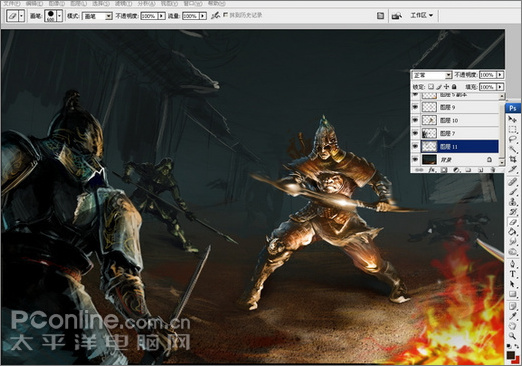The width and height of the screenshot is (522, 366).
Task: Select the Healing Brush tool
Action: click(x=512, y=182)
